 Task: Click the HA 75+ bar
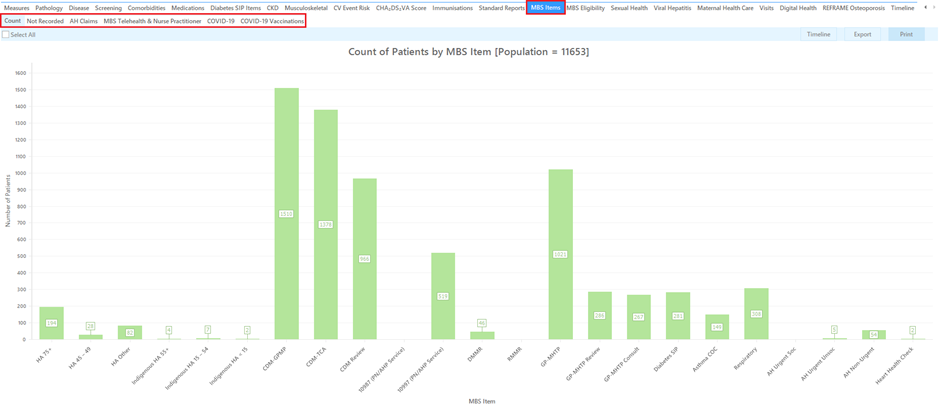(51, 323)
